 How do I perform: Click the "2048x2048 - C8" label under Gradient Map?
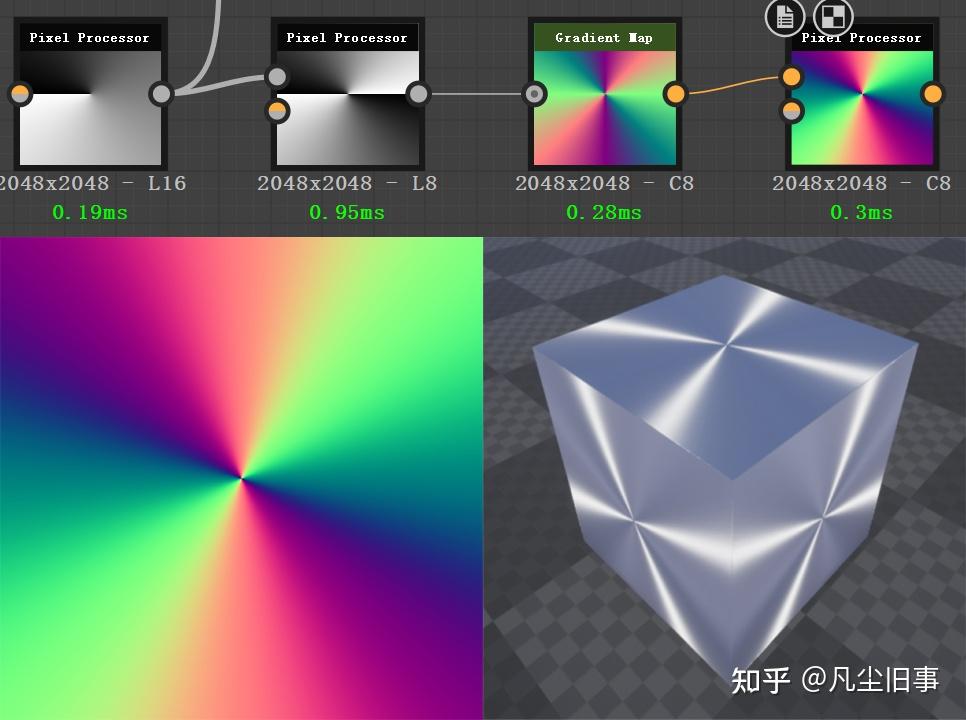605,183
